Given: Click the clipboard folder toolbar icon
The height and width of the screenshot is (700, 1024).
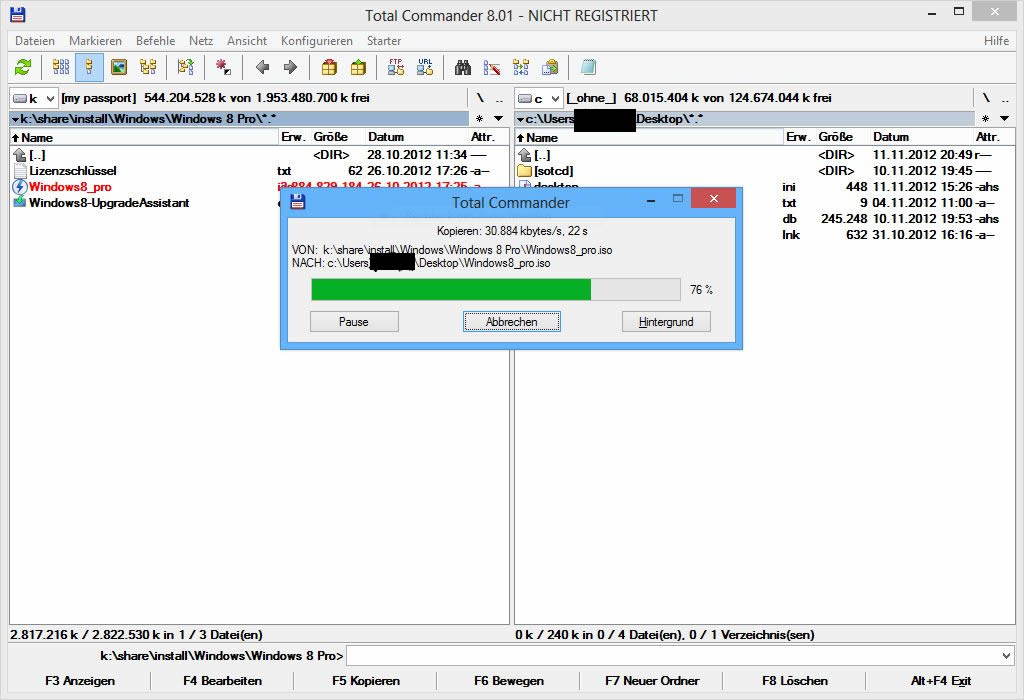Looking at the screenshot, I should click(x=550, y=67).
